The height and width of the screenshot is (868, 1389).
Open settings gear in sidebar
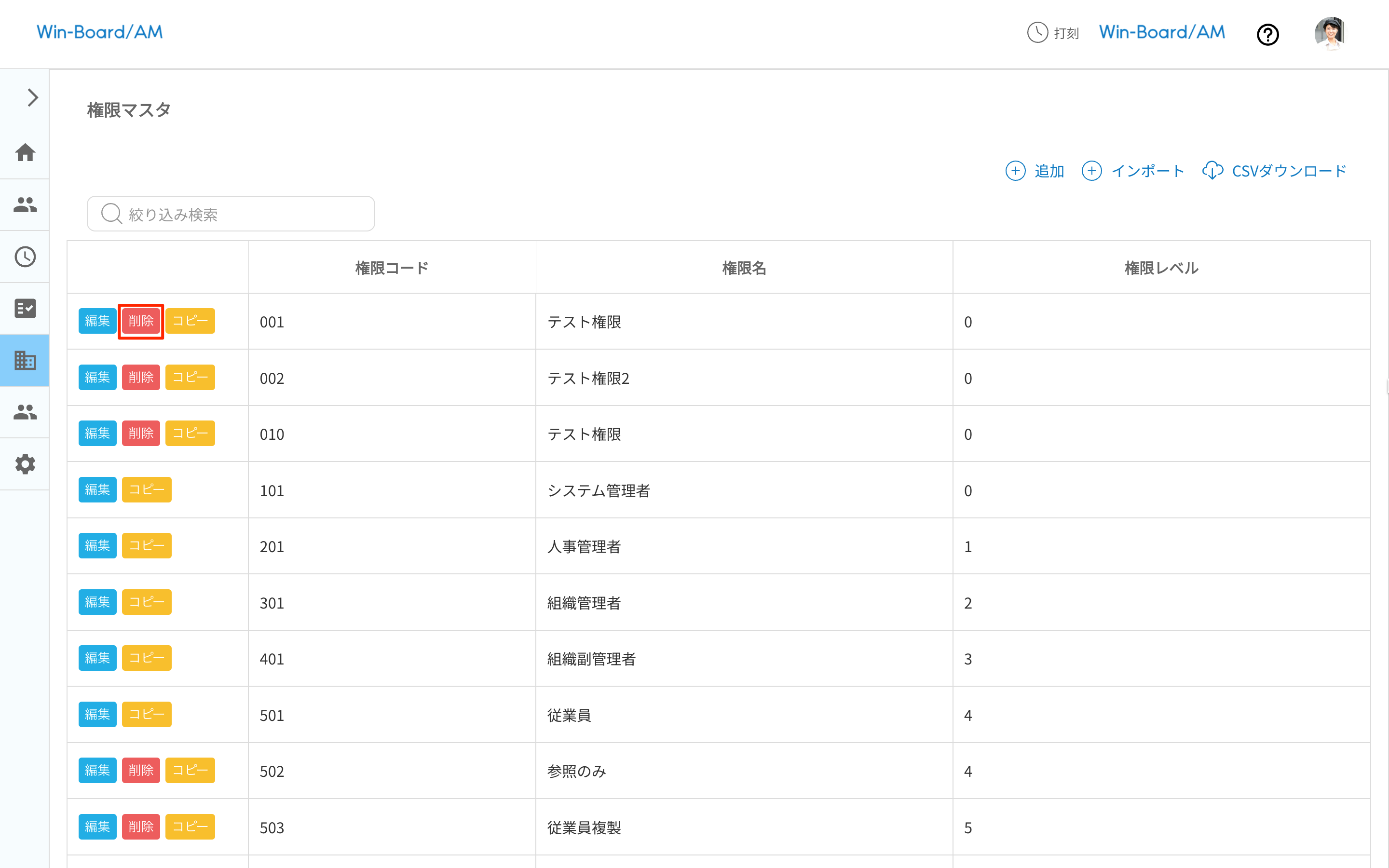coord(25,464)
